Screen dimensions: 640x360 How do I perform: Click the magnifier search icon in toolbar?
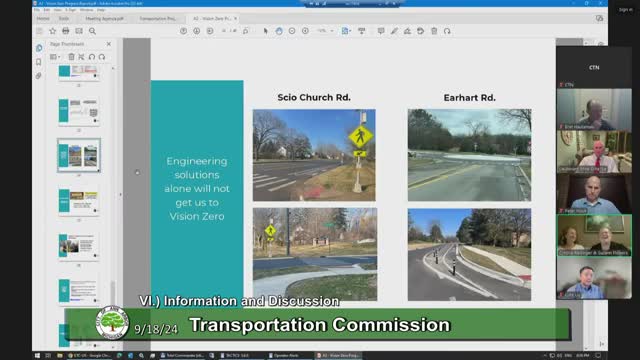point(93,31)
